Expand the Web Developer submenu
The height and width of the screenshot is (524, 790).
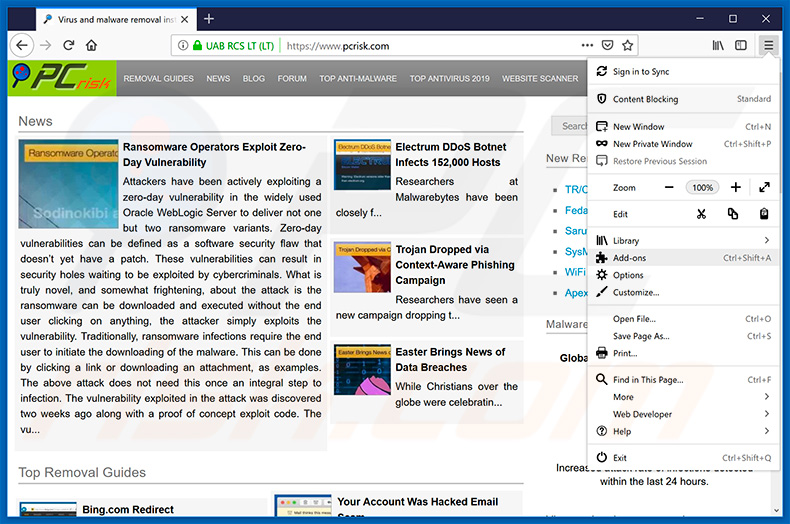point(683,414)
